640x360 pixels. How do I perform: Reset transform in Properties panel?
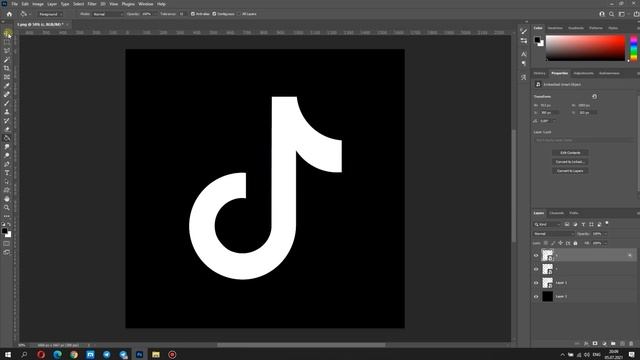point(594,97)
